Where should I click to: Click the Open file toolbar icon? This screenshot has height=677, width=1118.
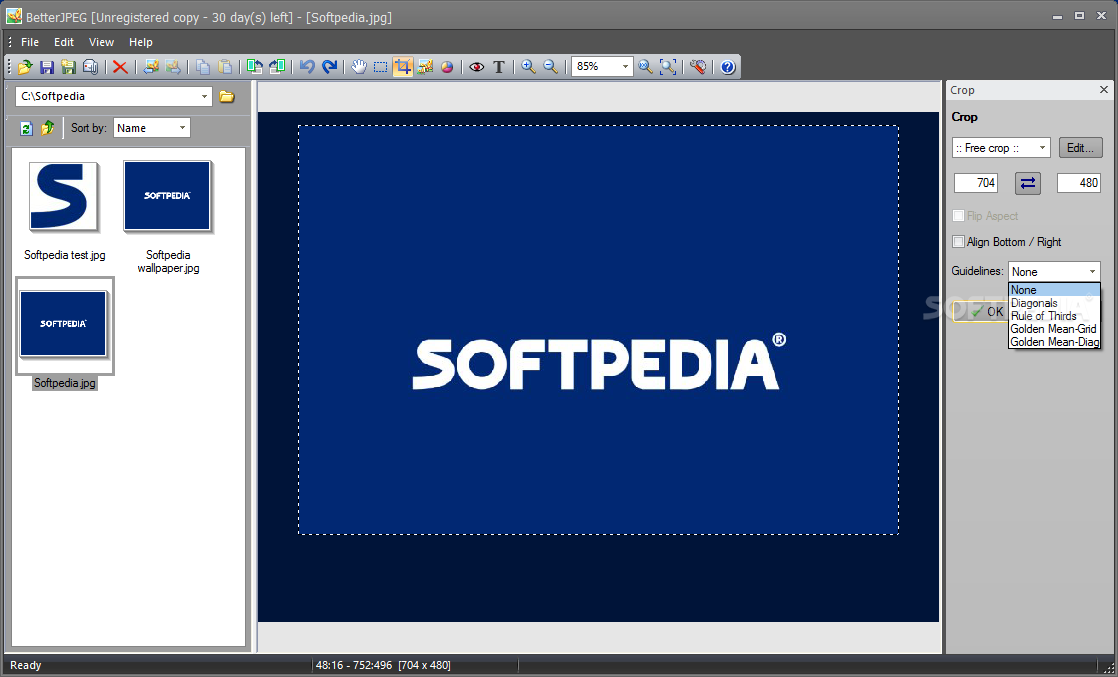pos(25,67)
